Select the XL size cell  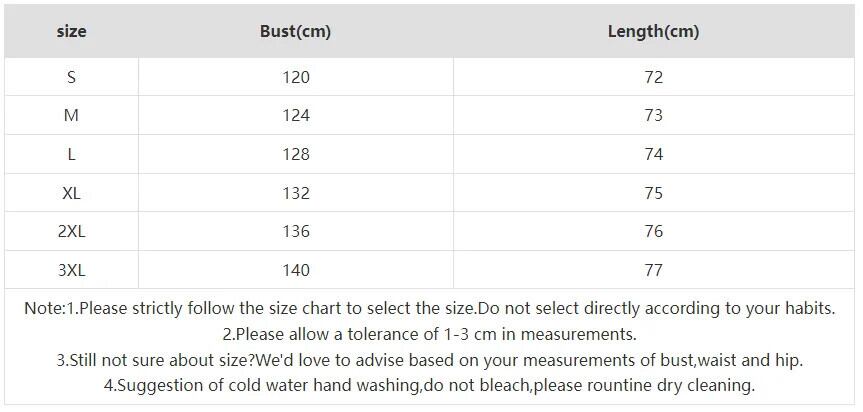71,193
